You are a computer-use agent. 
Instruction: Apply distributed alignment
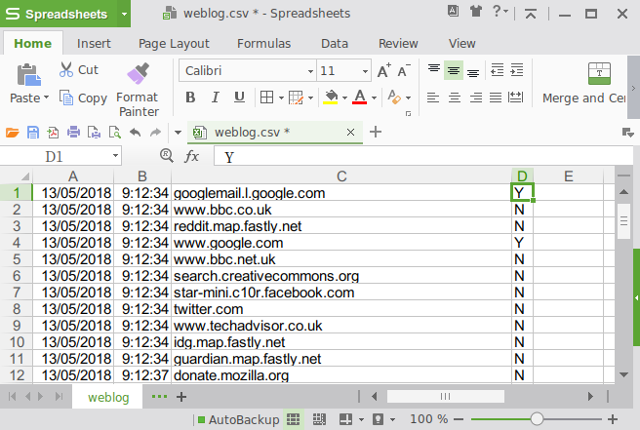click(516, 97)
